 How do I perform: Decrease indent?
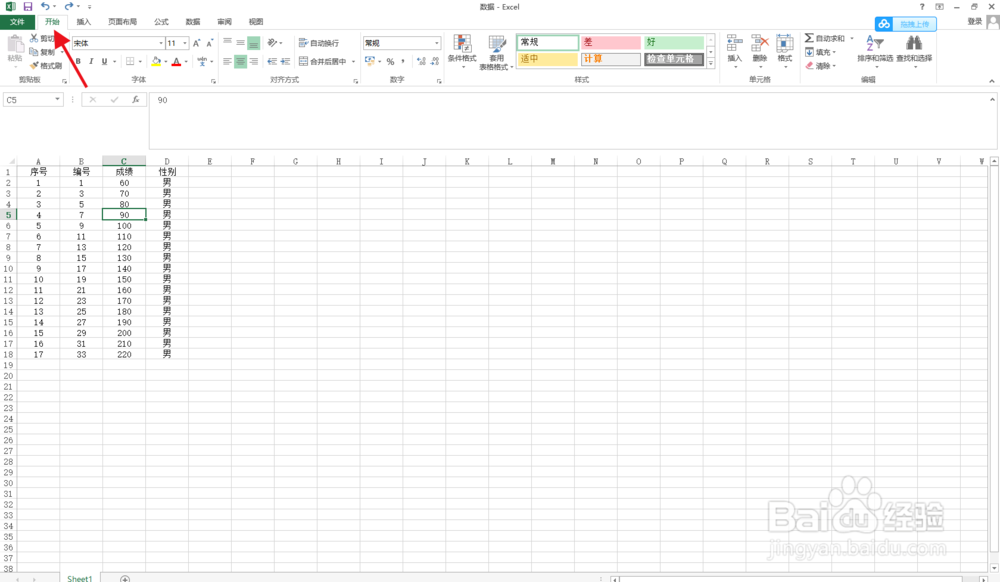tap(272, 62)
